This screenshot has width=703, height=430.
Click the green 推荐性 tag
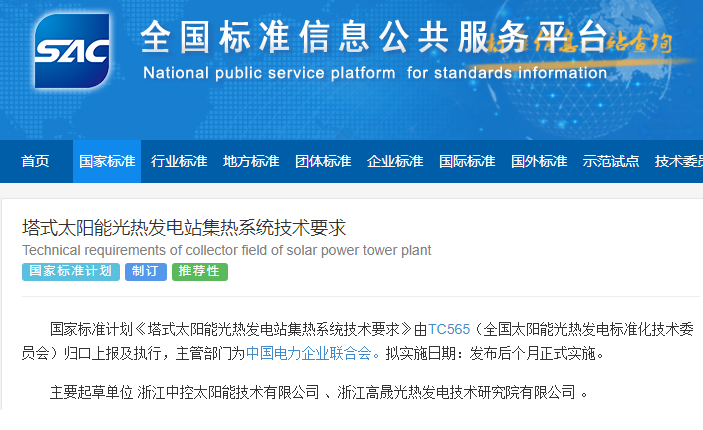tap(199, 271)
